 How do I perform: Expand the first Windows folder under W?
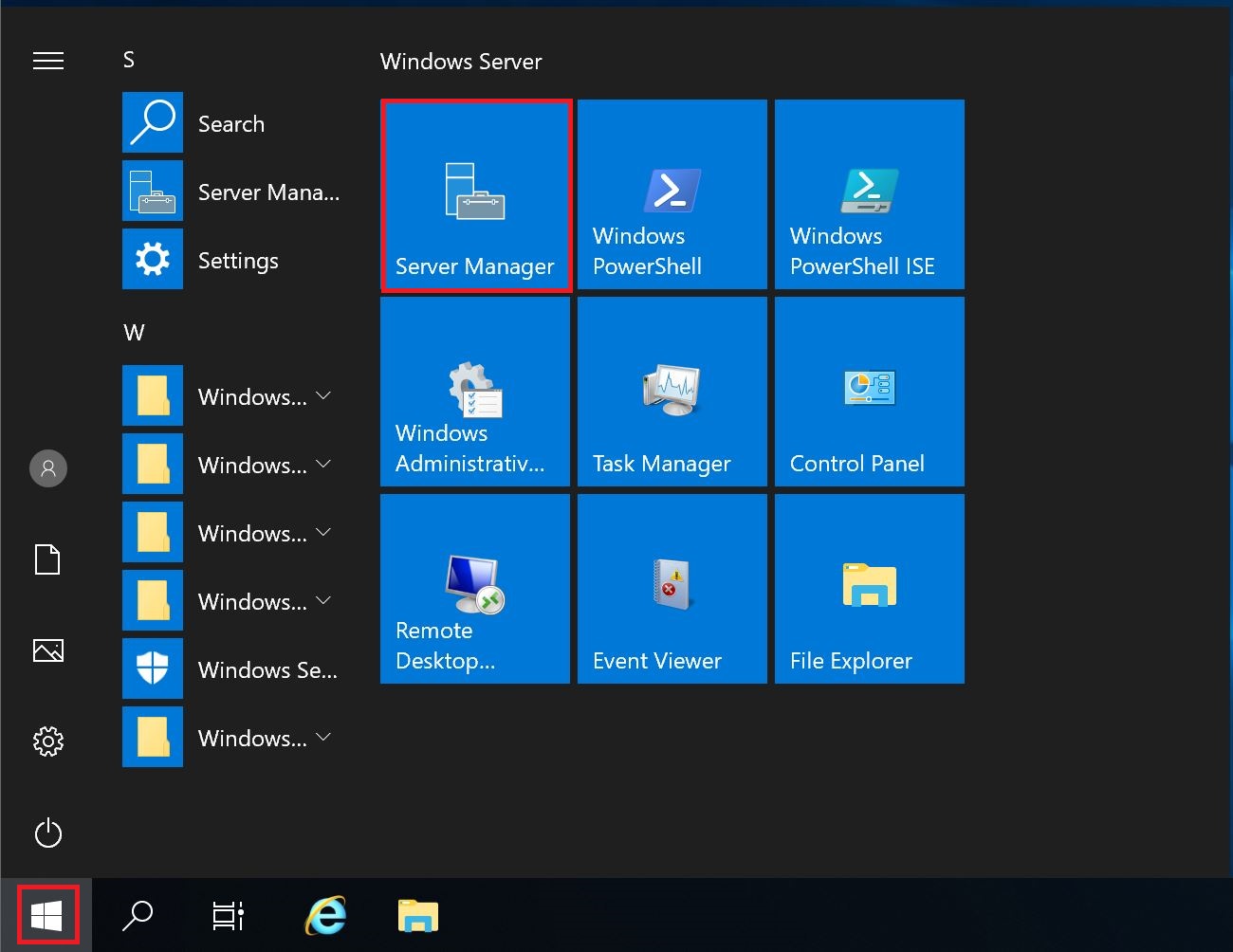point(323,396)
